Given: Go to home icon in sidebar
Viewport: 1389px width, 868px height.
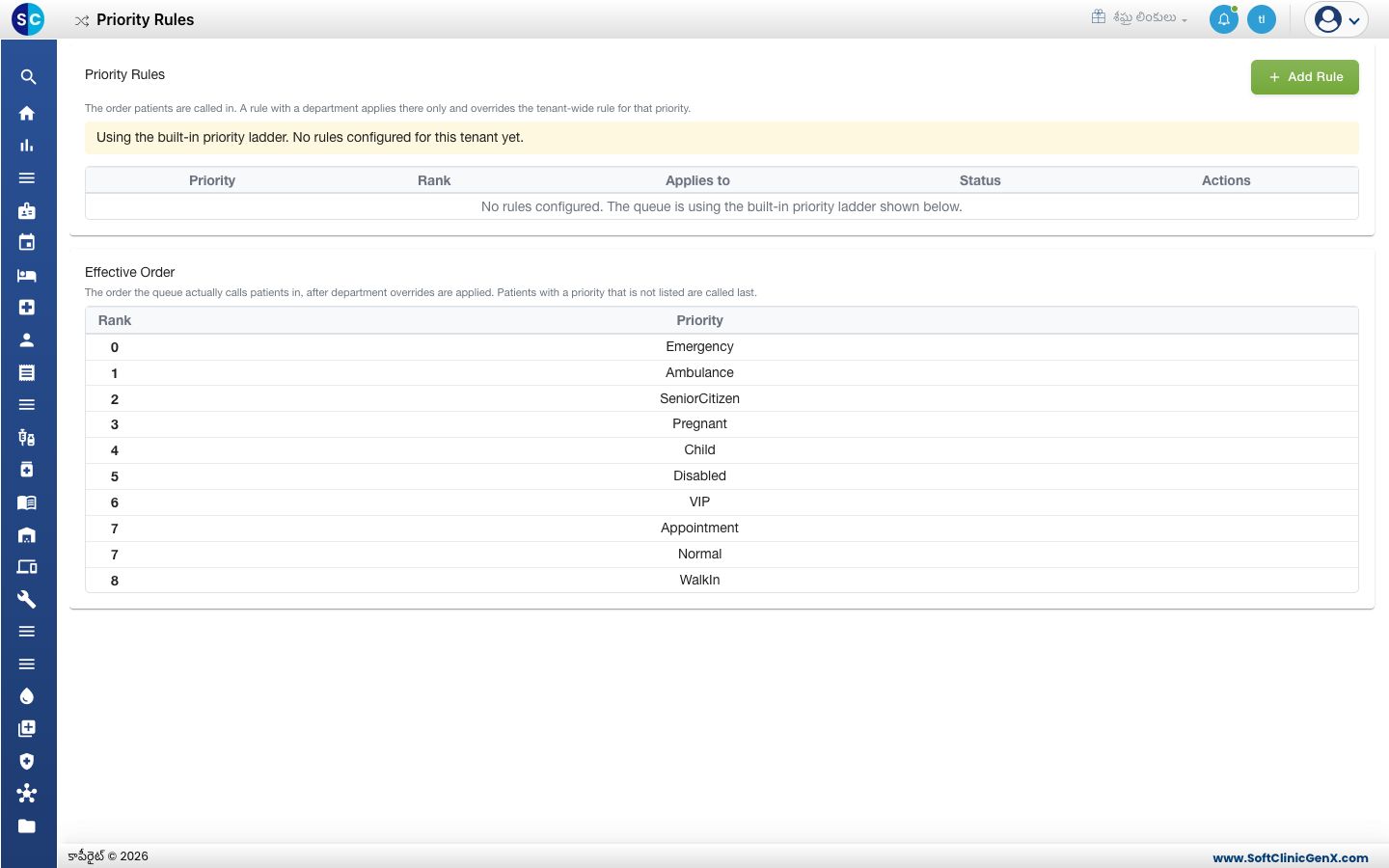Looking at the screenshot, I should tap(27, 113).
